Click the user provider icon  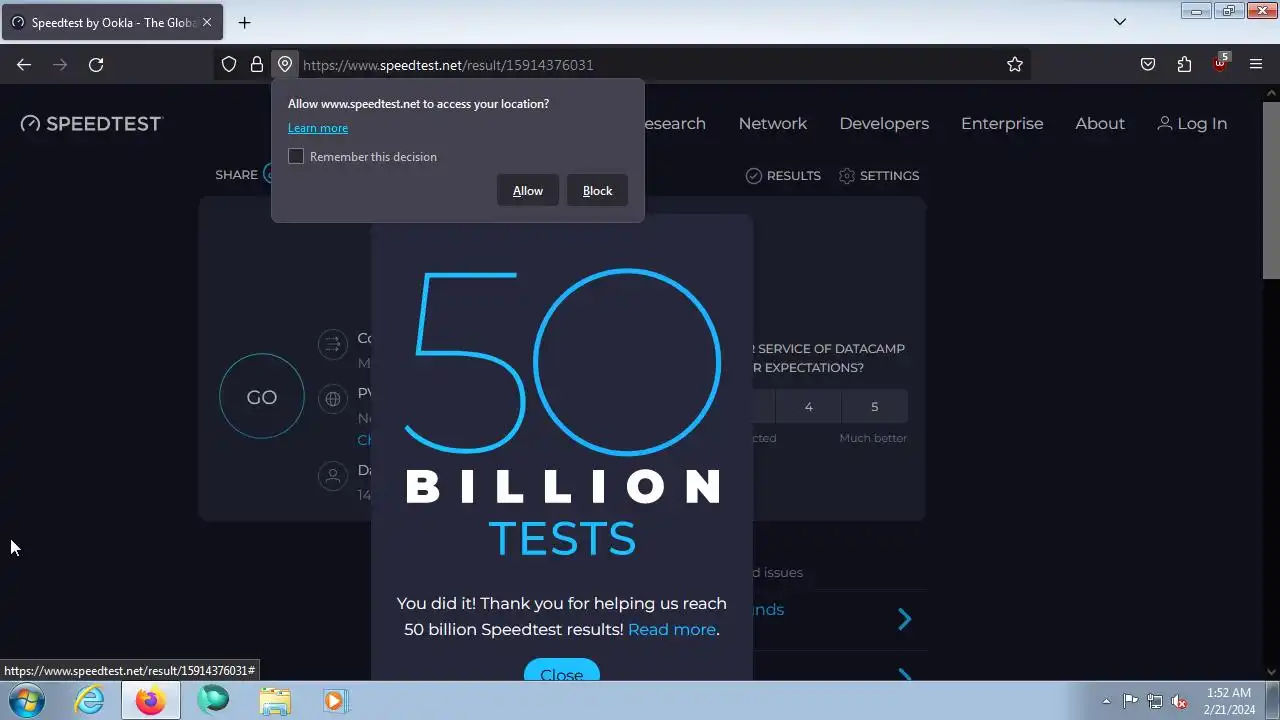click(332, 476)
